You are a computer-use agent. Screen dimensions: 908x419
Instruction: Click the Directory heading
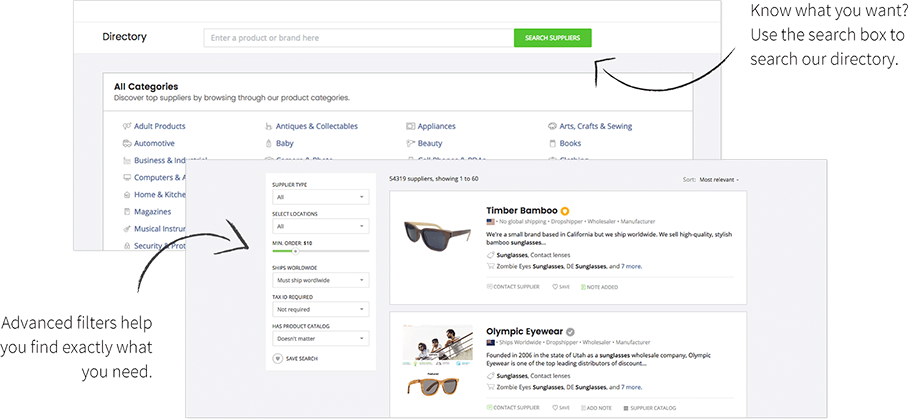click(x=125, y=37)
